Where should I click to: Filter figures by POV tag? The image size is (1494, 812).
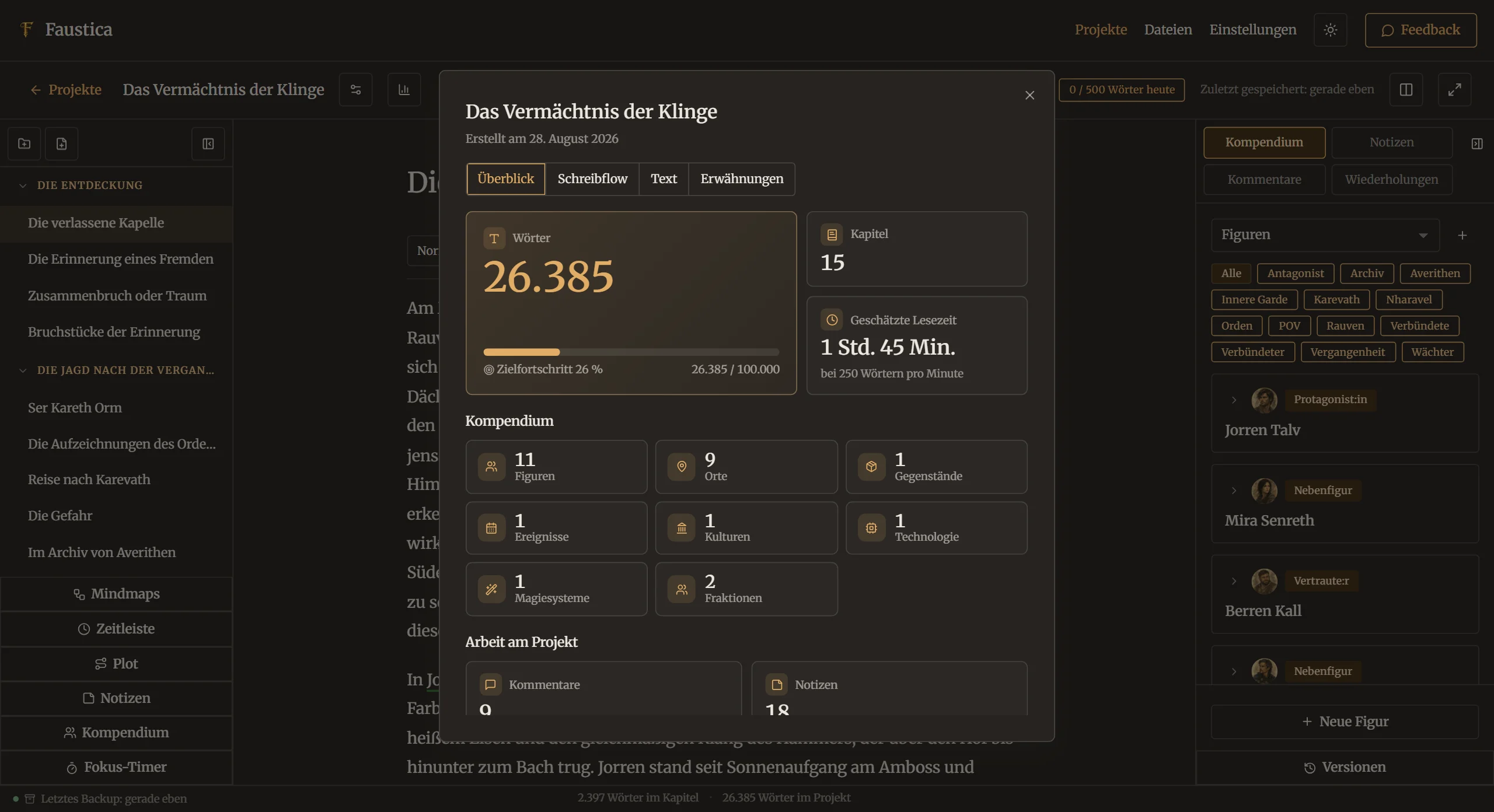pos(1289,325)
